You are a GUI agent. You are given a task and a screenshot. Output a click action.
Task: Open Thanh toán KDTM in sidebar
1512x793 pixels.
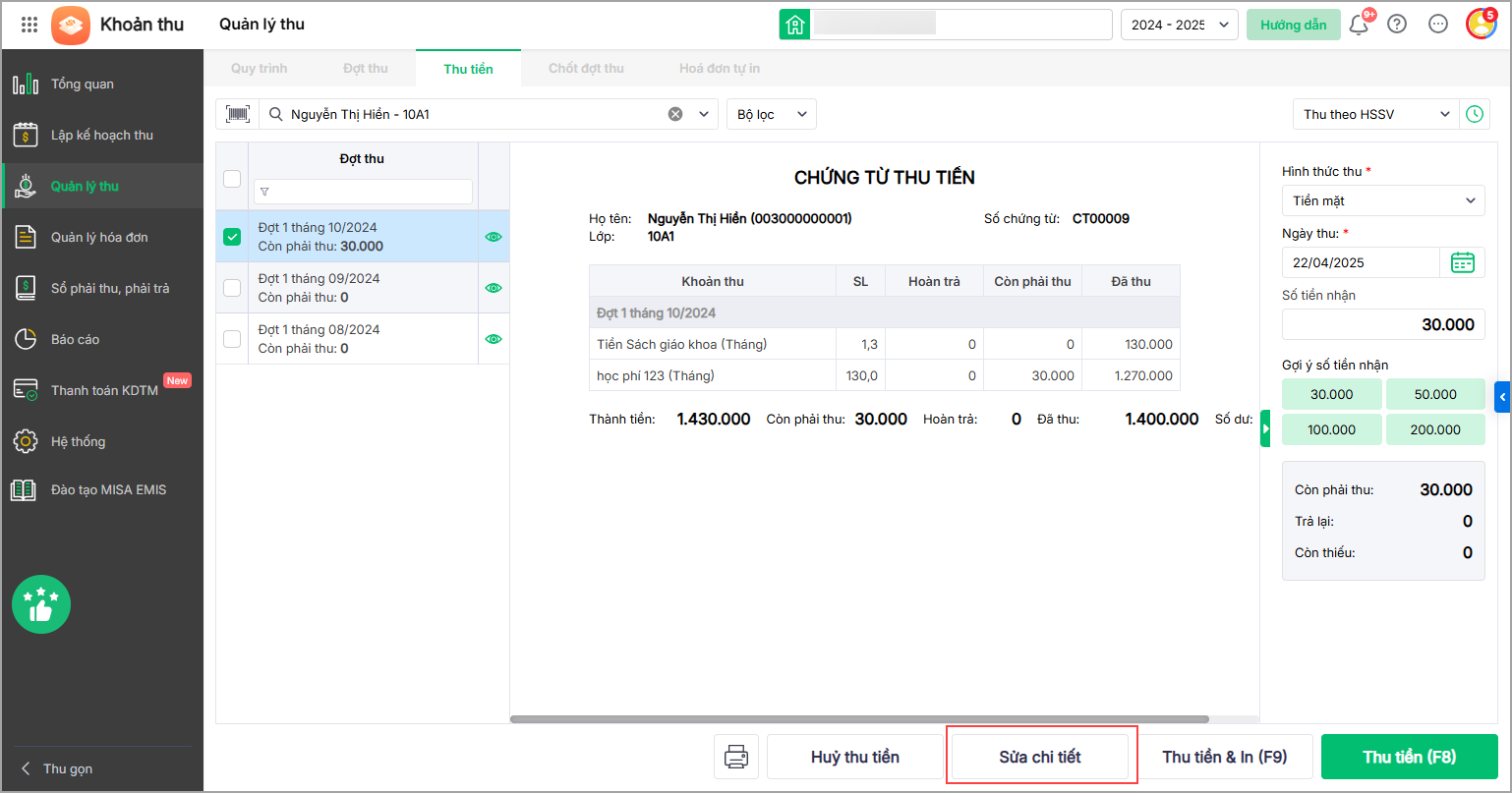[x=102, y=390]
